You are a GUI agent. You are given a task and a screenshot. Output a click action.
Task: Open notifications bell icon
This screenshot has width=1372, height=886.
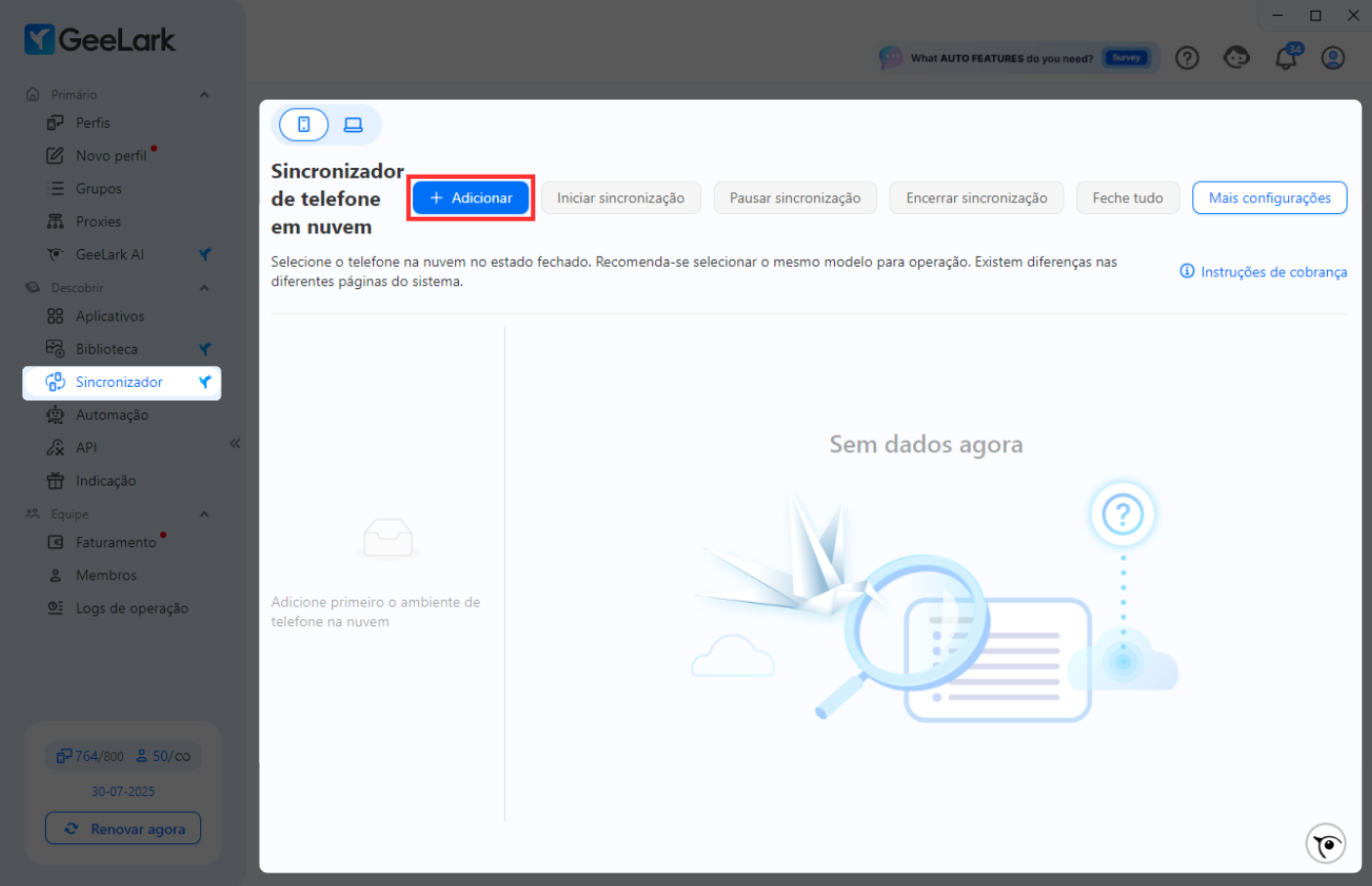tap(1286, 58)
